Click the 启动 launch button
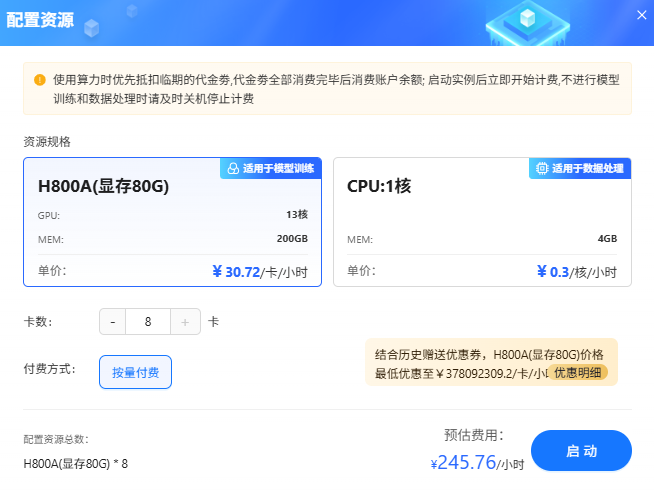 pos(581,451)
